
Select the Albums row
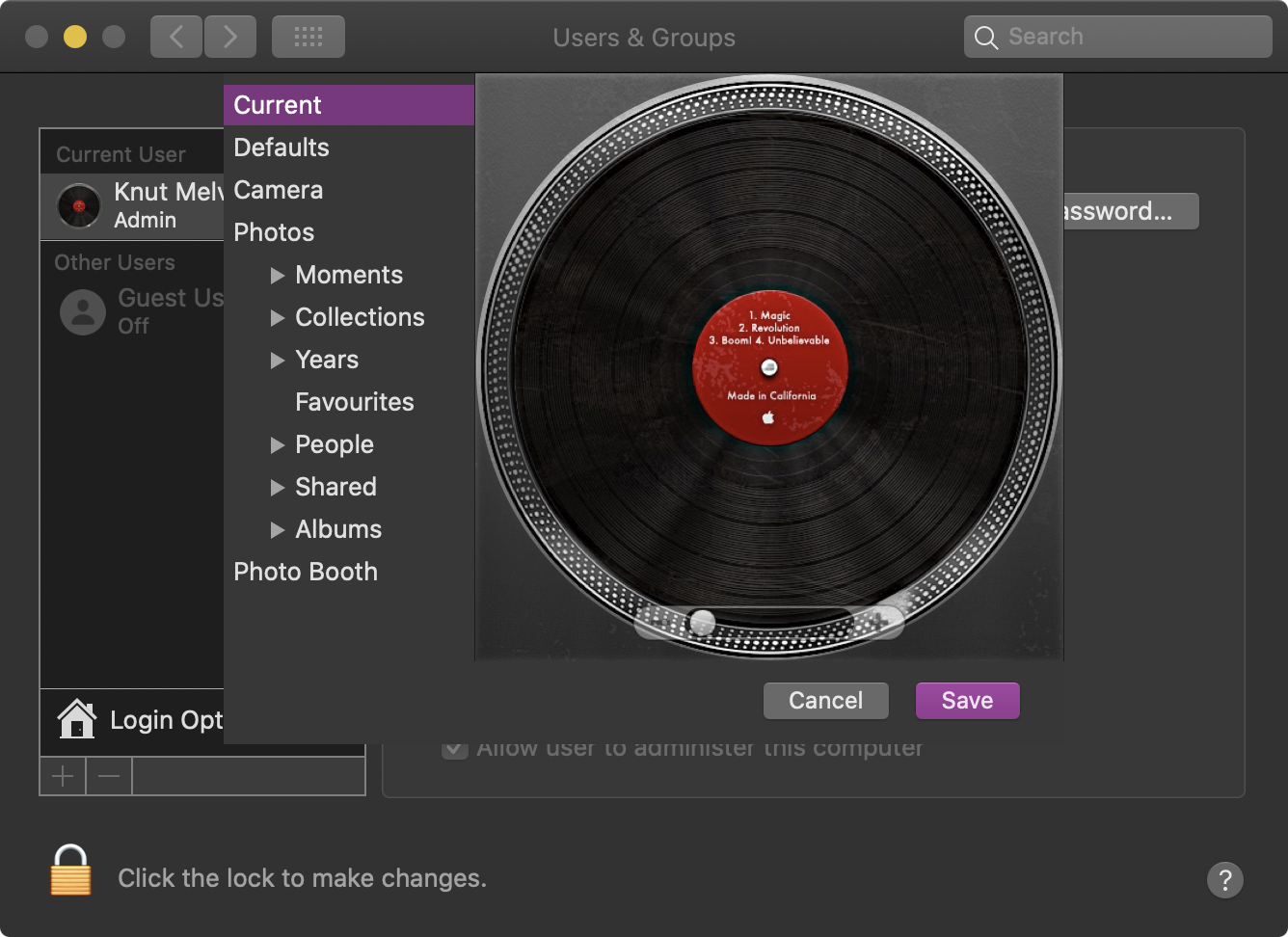[x=349, y=529]
